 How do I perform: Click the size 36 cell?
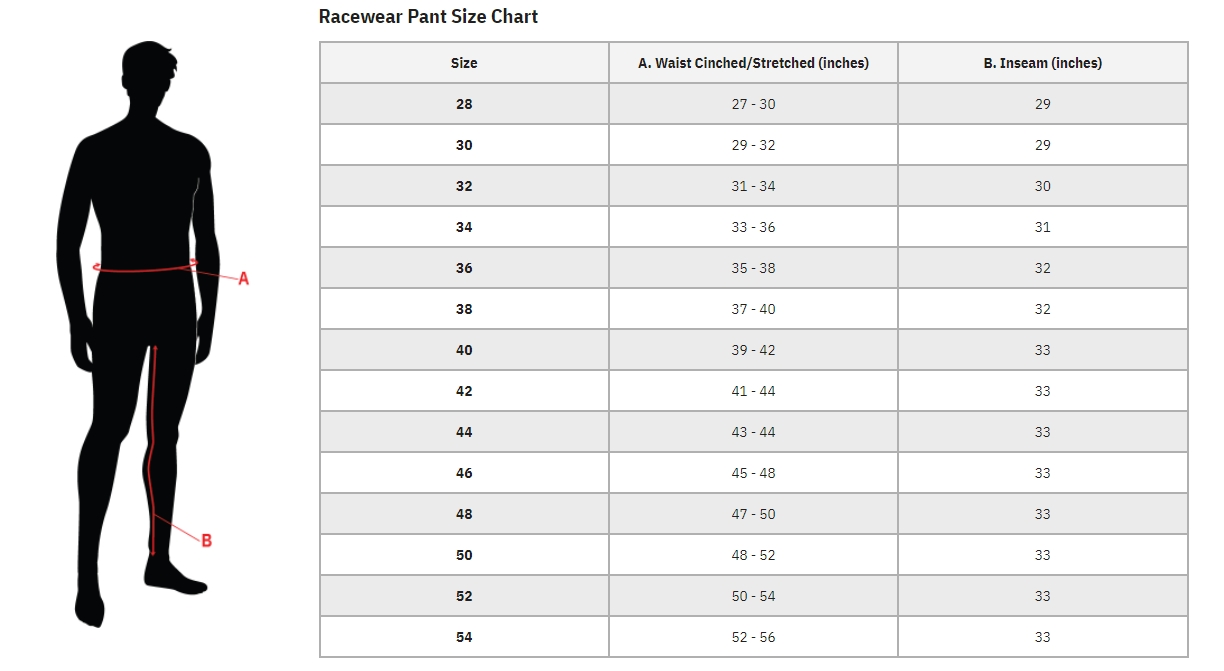[x=464, y=268]
